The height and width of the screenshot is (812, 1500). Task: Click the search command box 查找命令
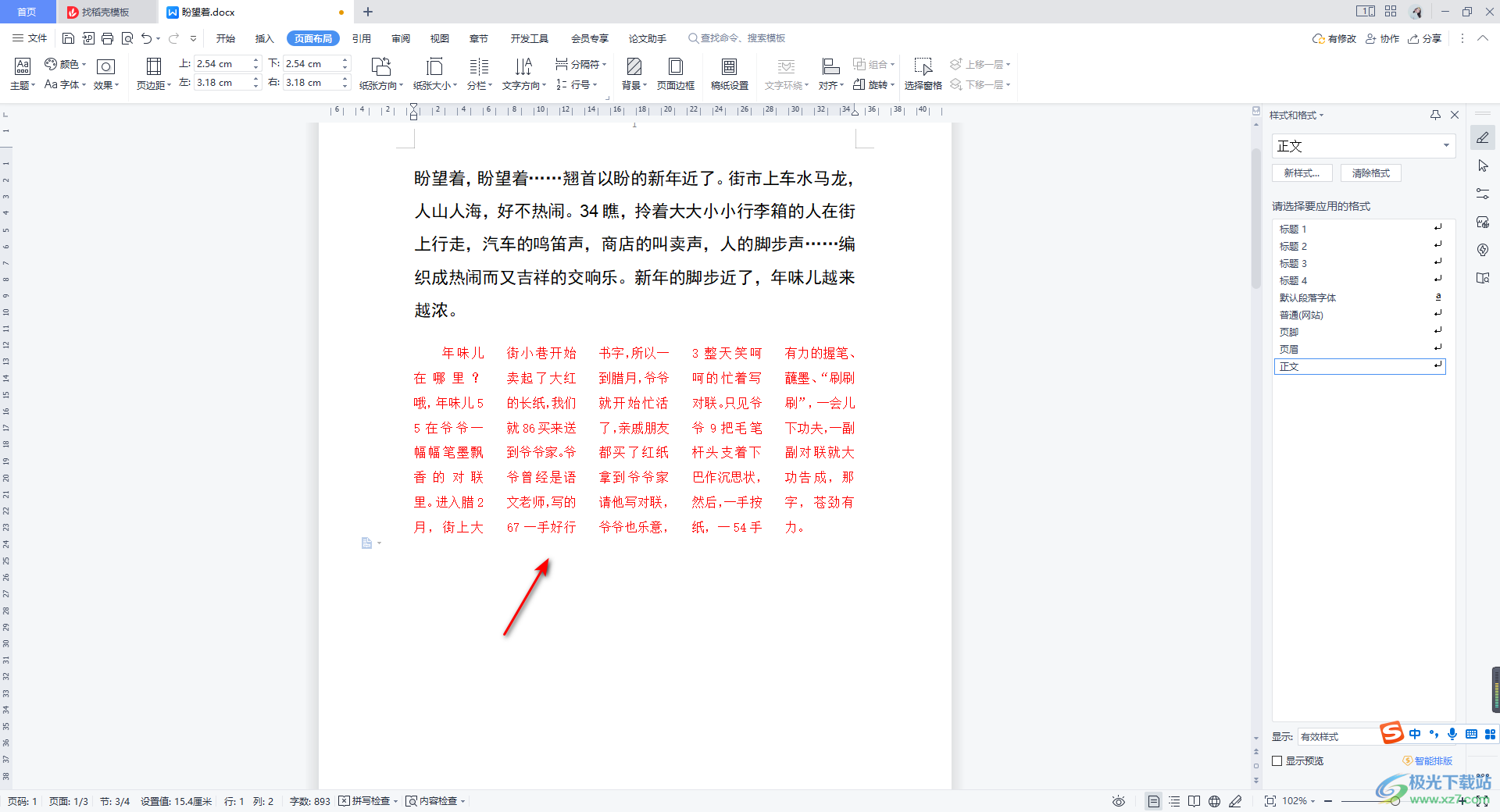click(x=737, y=38)
